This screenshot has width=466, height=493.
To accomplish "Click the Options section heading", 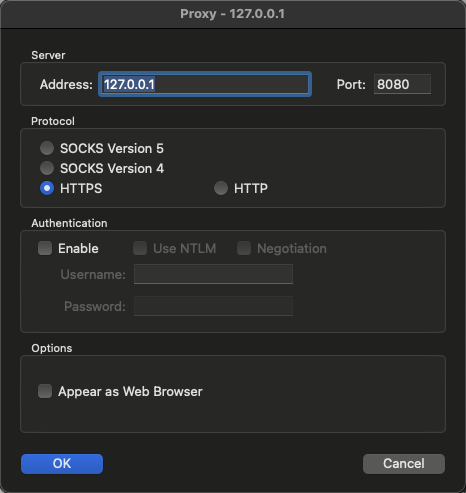I will [52, 348].
